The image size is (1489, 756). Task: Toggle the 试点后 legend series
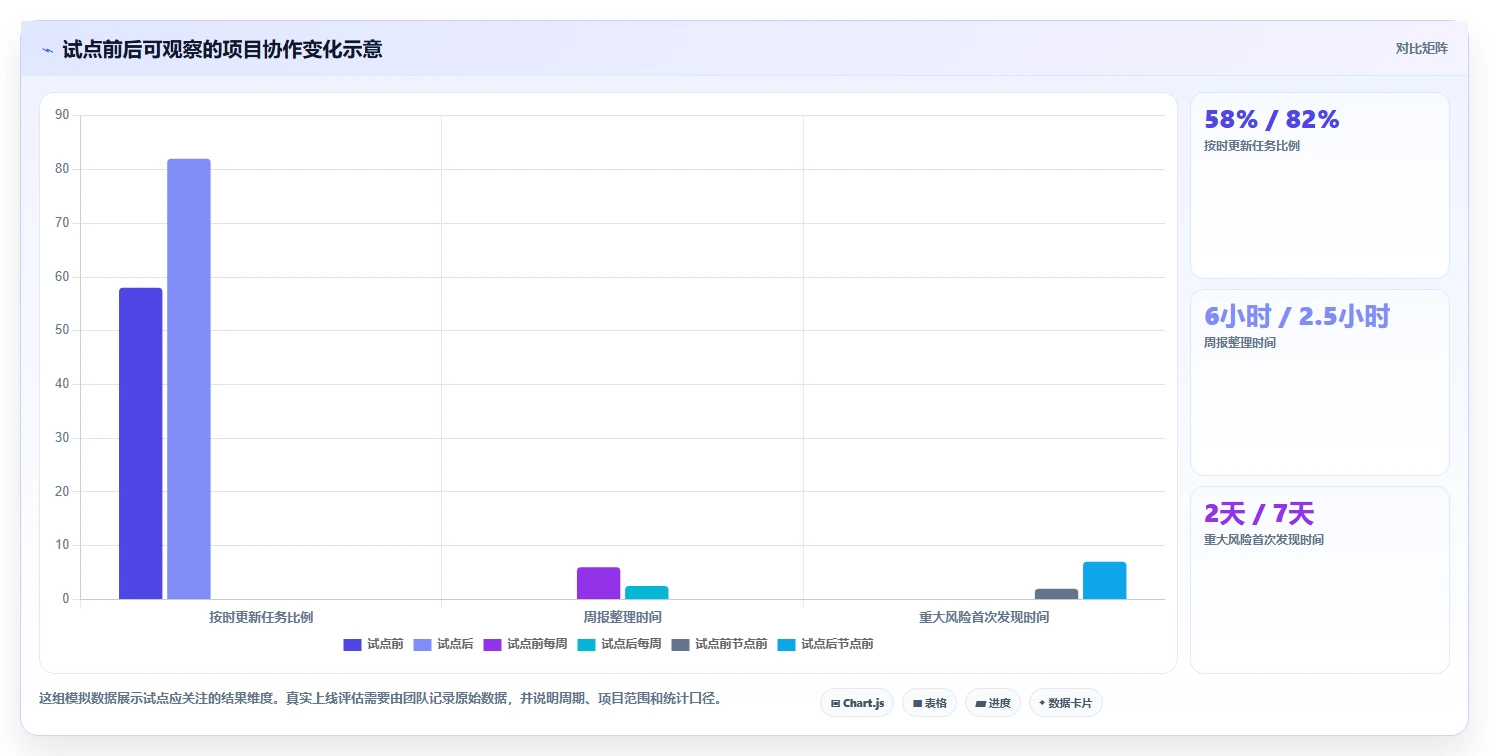[443, 644]
